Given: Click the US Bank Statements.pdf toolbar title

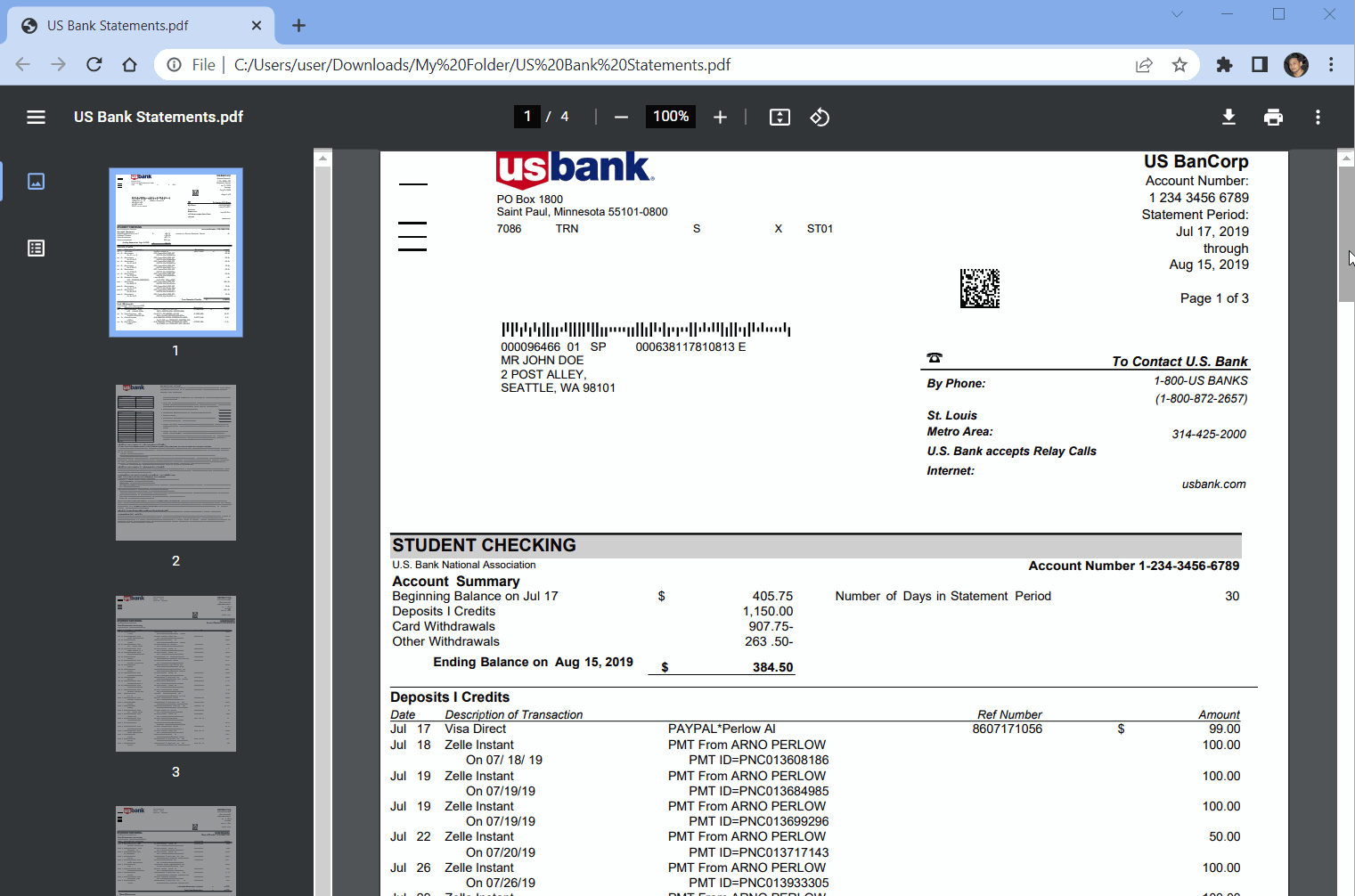Looking at the screenshot, I should tap(159, 117).
